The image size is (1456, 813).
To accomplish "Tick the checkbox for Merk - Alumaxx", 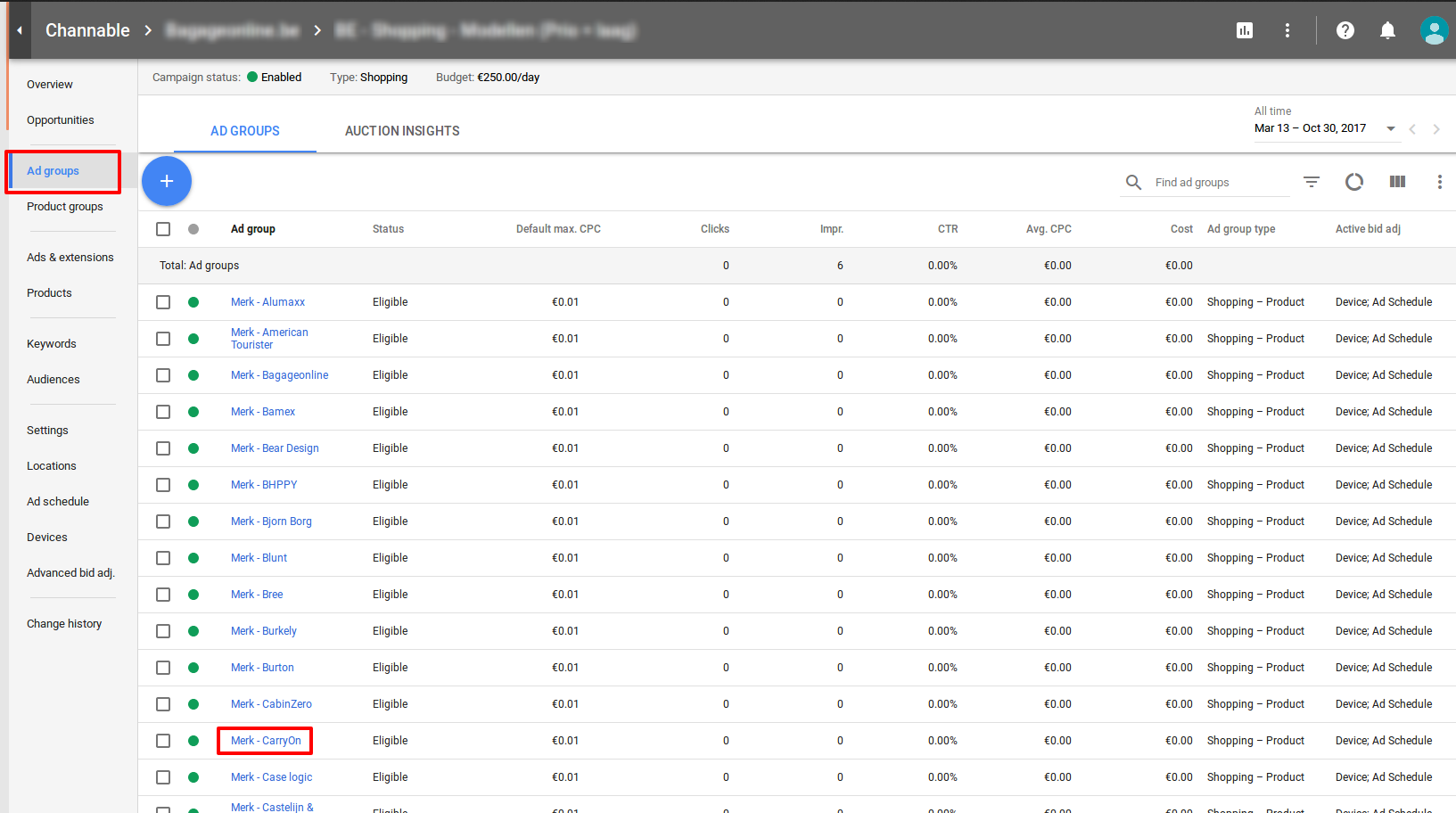I will click(163, 302).
